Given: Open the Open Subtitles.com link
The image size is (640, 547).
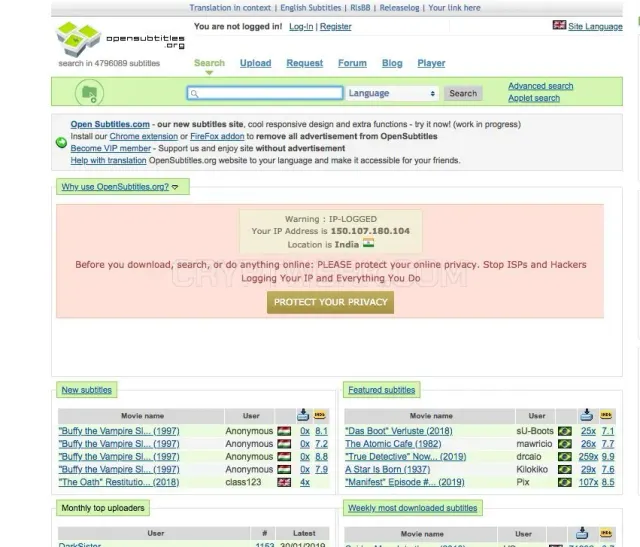Looking at the screenshot, I should [x=110, y=124].
